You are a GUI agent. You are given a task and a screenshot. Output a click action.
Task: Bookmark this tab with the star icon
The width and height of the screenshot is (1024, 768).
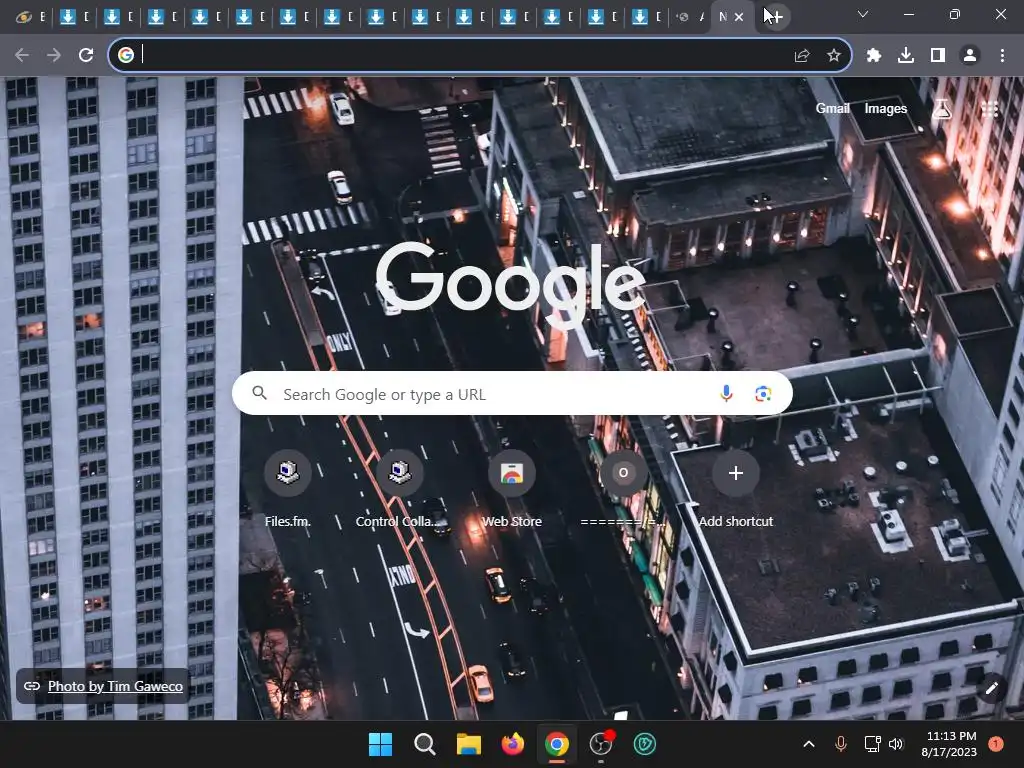point(833,56)
